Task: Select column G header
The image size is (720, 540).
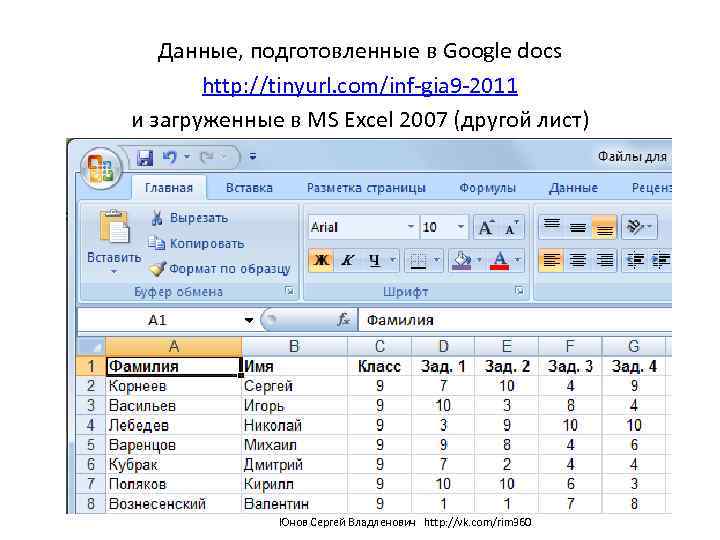Action: [x=634, y=346]
